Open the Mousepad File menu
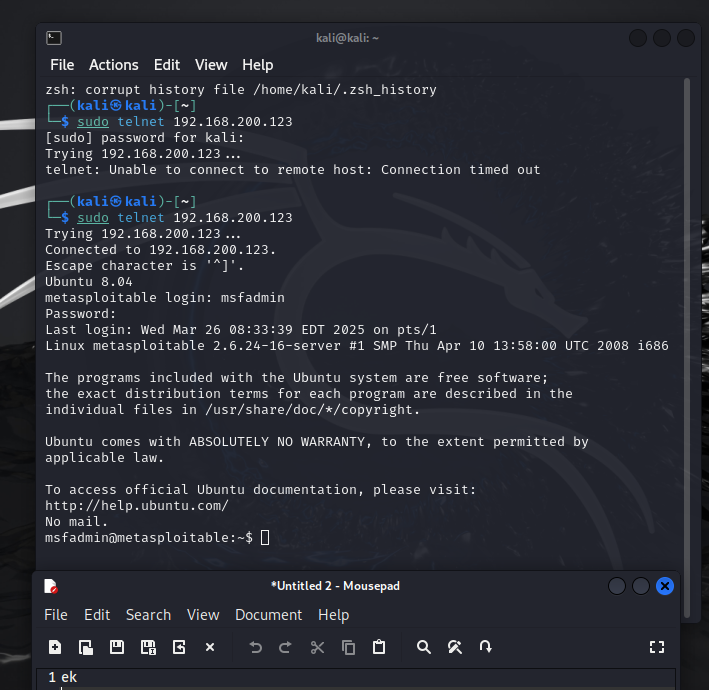The height and width of the screenshot is (690, 709). coord(56,615)
